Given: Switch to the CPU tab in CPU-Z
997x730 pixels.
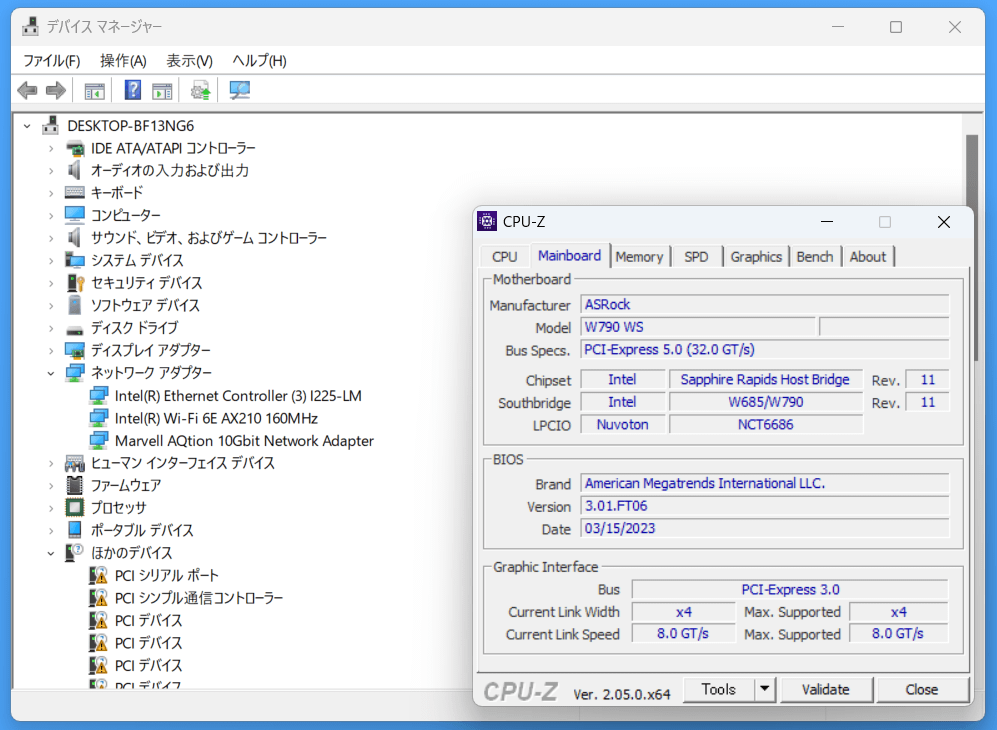Looking at the screenshot, I should tap(504, 257).
